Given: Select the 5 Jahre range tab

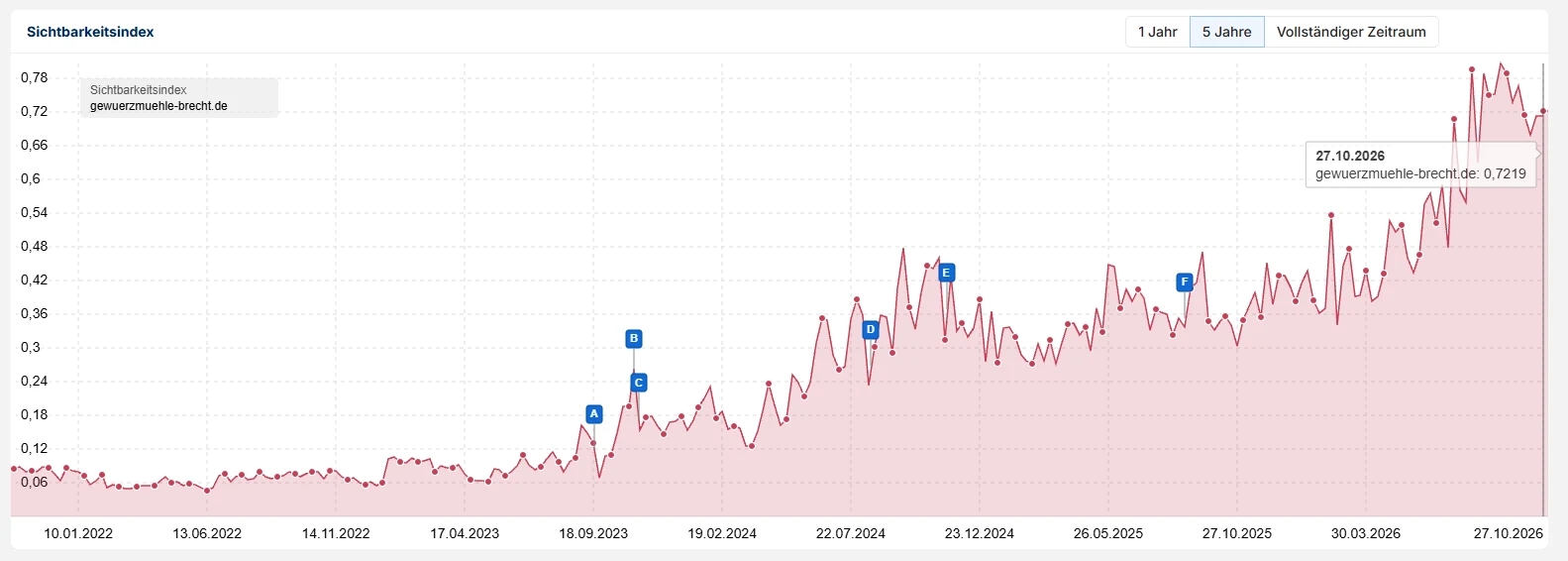Looking at the screenshot, I should pyautogui.click(x=1226, y=32).
